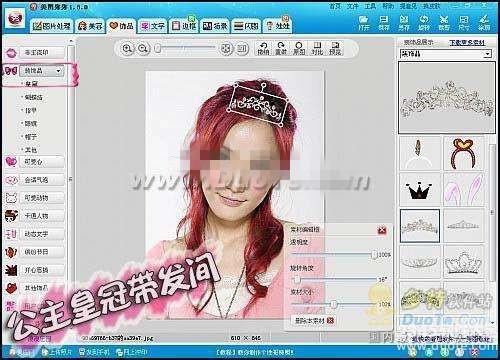500x360 pixels.
Task: Open the material category combo box at top right
Action: [x=446, y=53]
